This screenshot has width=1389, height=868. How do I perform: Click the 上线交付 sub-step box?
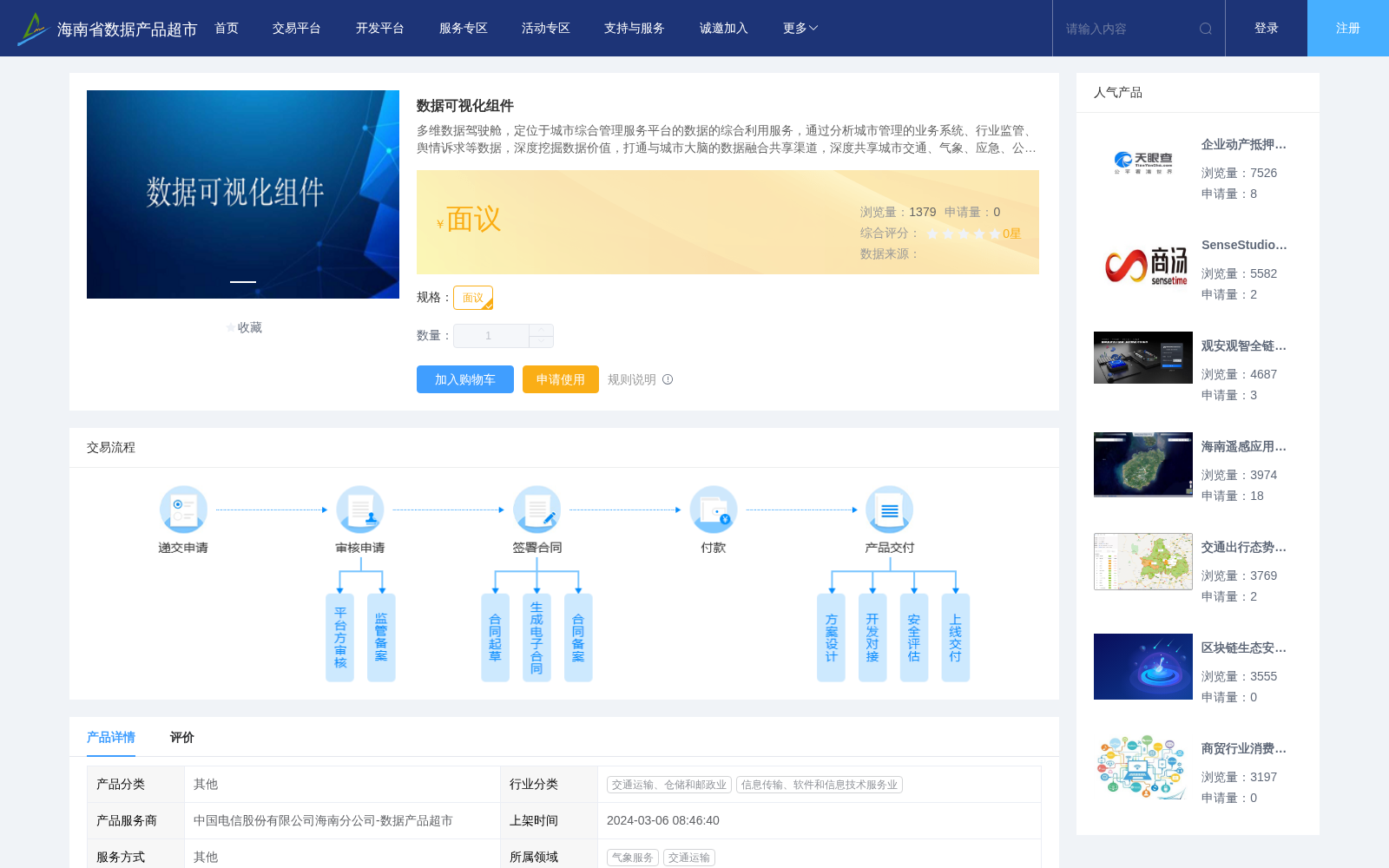pos(956,638)
